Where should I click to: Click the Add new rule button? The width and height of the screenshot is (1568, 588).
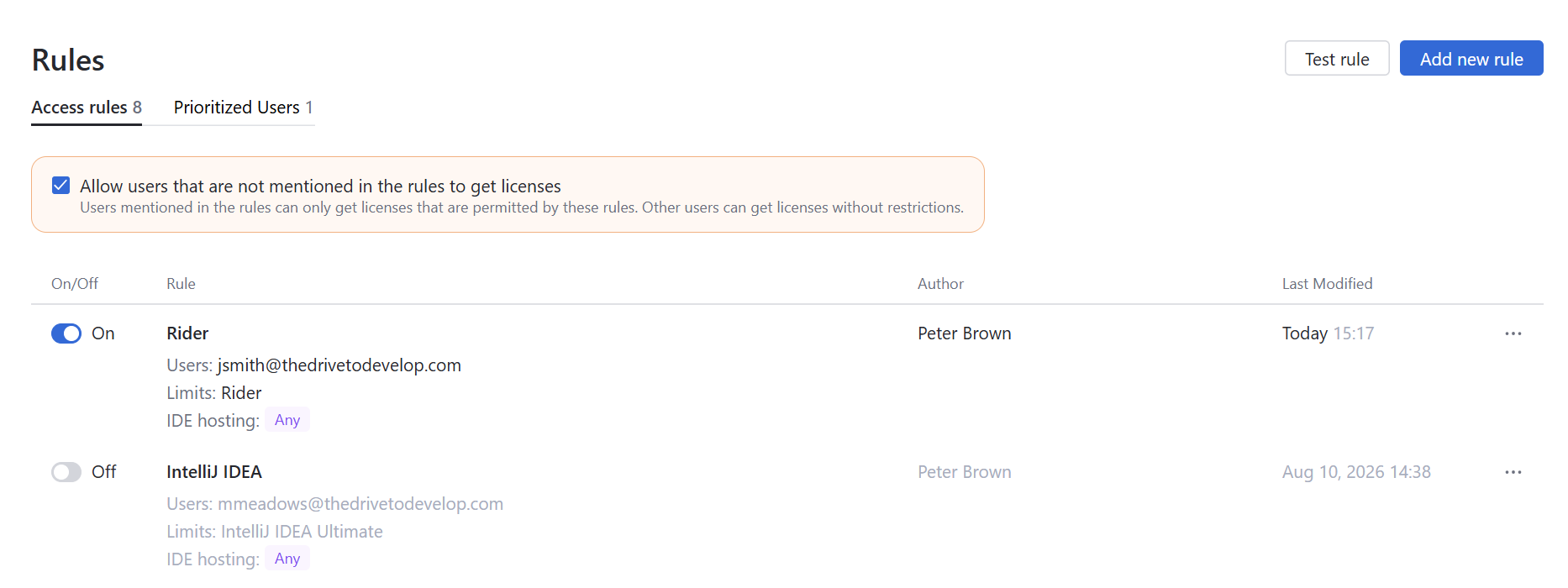pyautogui.click(x=1471, y=59)
